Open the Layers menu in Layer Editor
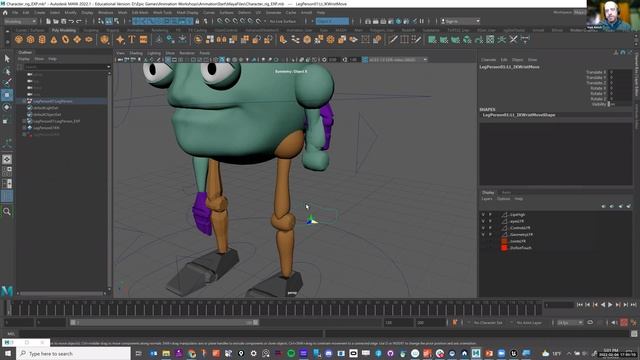This screenshot has width=640, height=360. (487, 199)
